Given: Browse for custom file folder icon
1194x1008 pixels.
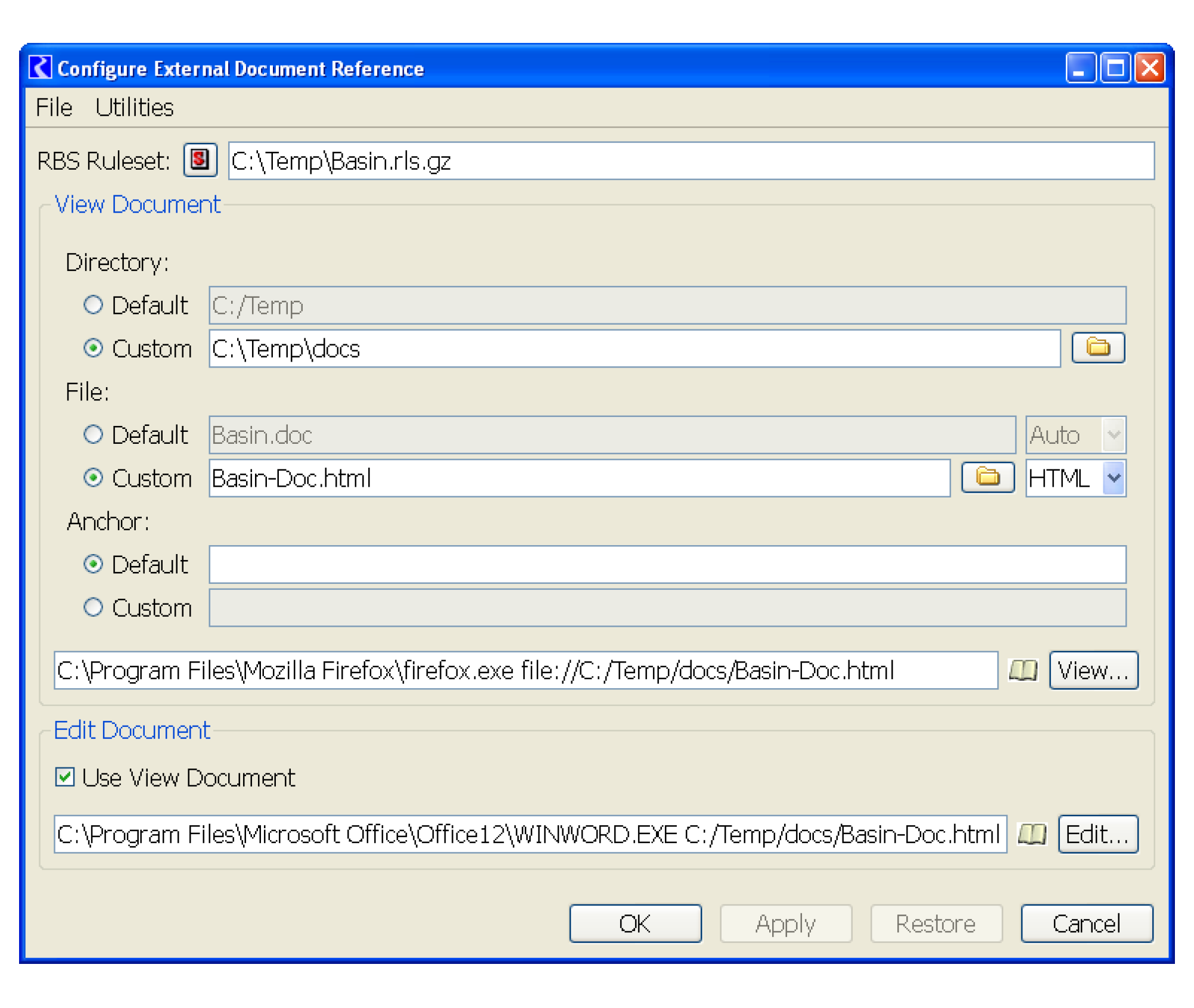Looking at the screenshot, I should [987, 478].
